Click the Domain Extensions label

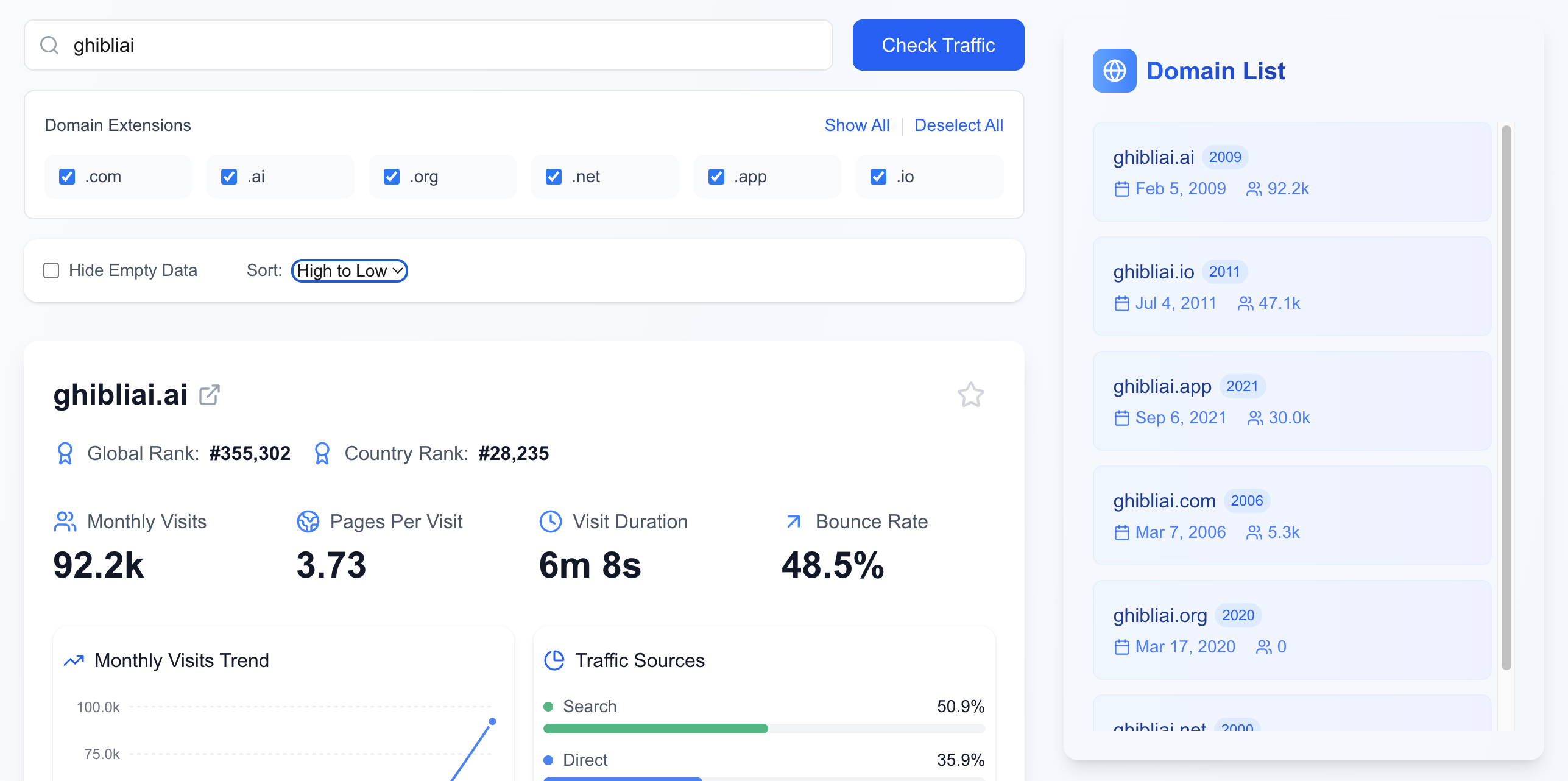118,125
